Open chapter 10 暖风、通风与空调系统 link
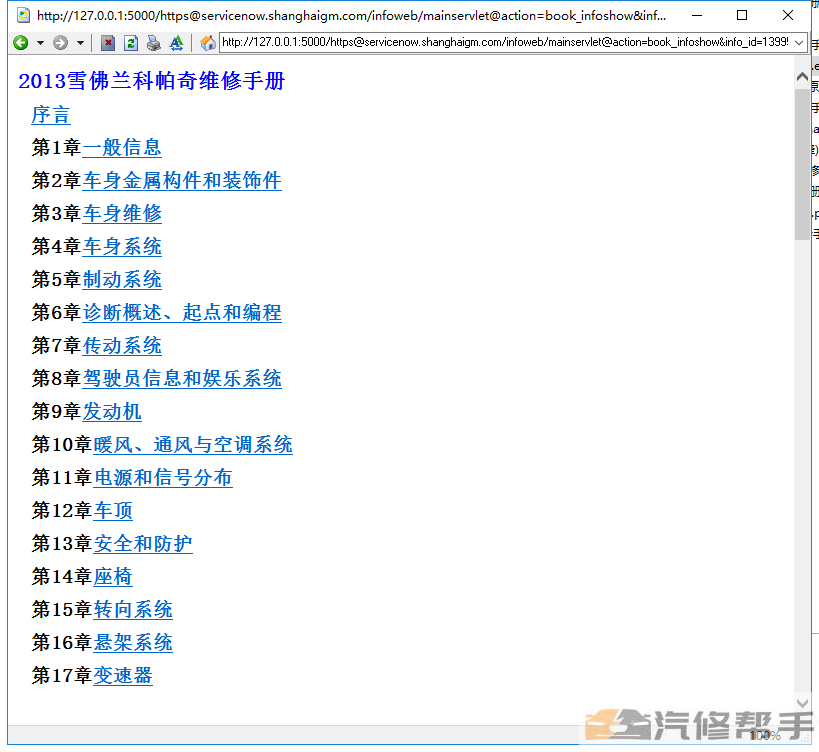Image resolution: width=819 pixels, height=752 pixels. [x=193, y=445]
